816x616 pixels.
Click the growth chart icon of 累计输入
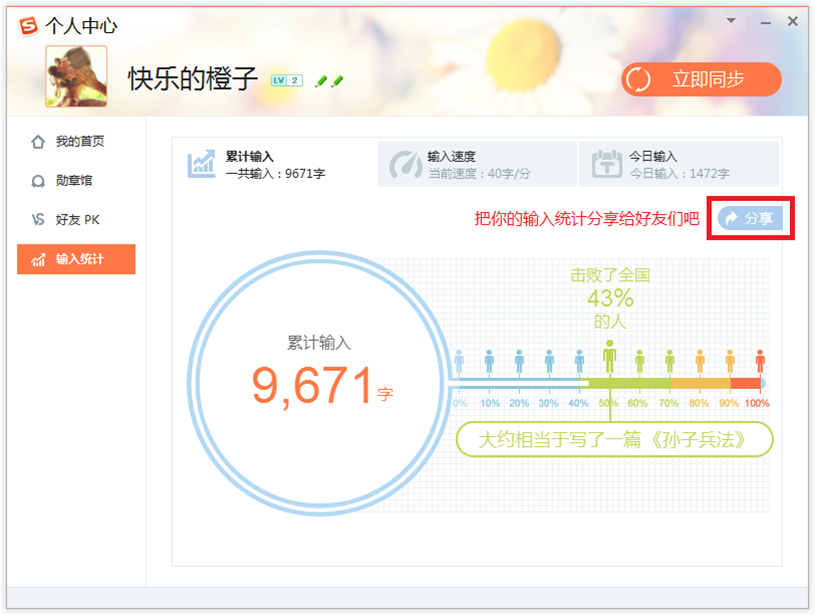click(201, 164)
